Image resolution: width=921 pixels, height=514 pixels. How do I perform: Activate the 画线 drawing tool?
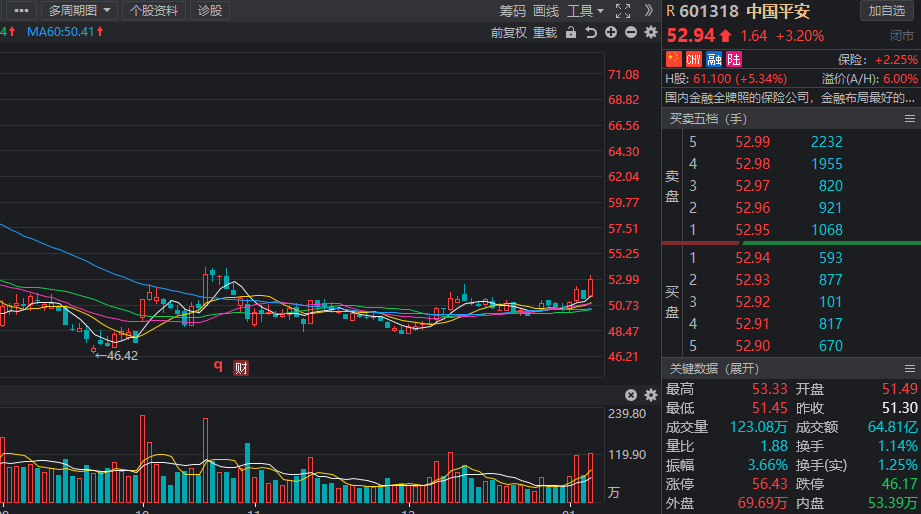(x=546, y=11)
